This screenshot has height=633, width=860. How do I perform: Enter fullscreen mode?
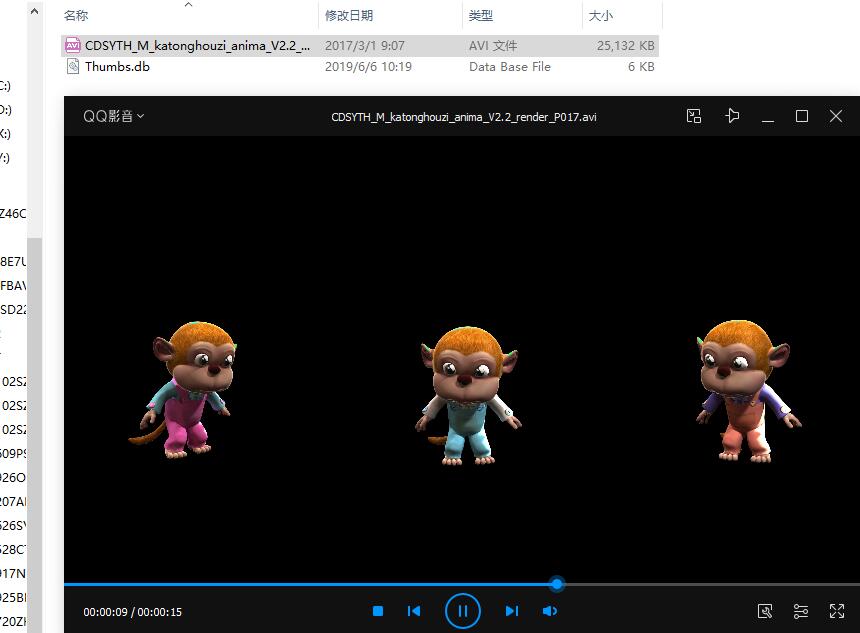pyautogui.click(x=837, y=611)
